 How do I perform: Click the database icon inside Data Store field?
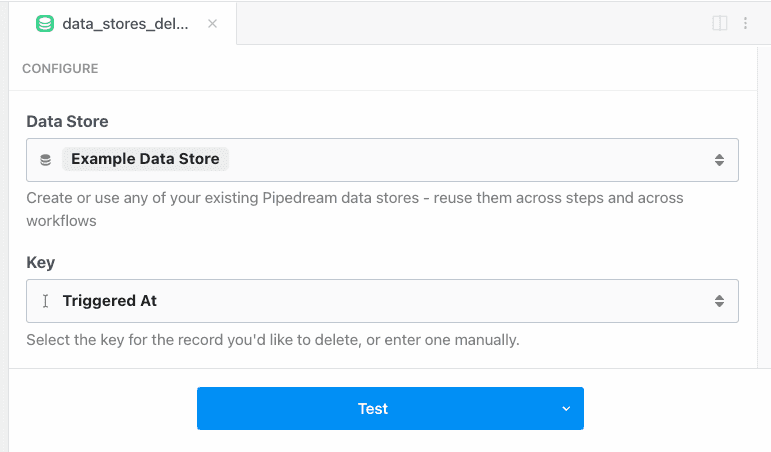pyautogui.click(x=45, y=160)
